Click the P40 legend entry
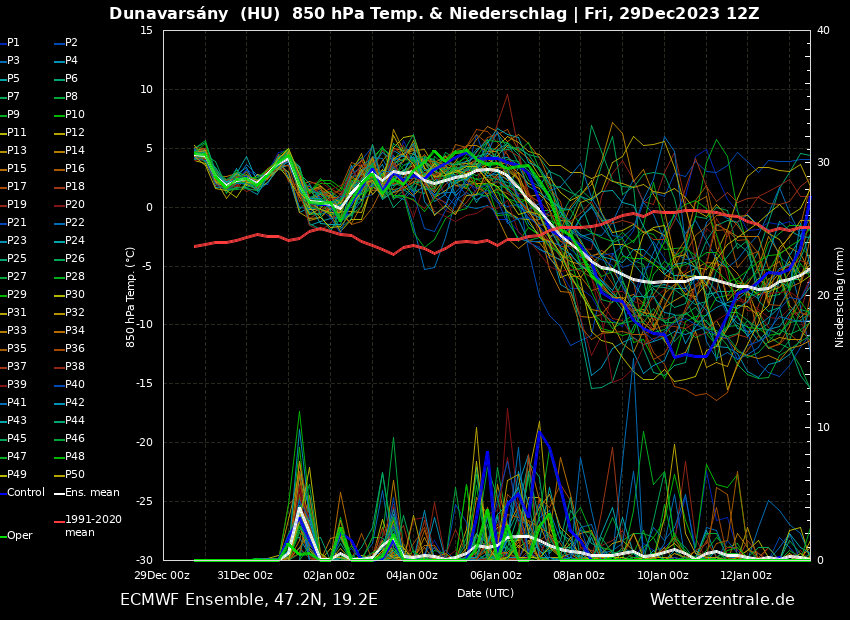850x620 pixels. [x=75, y=385]
